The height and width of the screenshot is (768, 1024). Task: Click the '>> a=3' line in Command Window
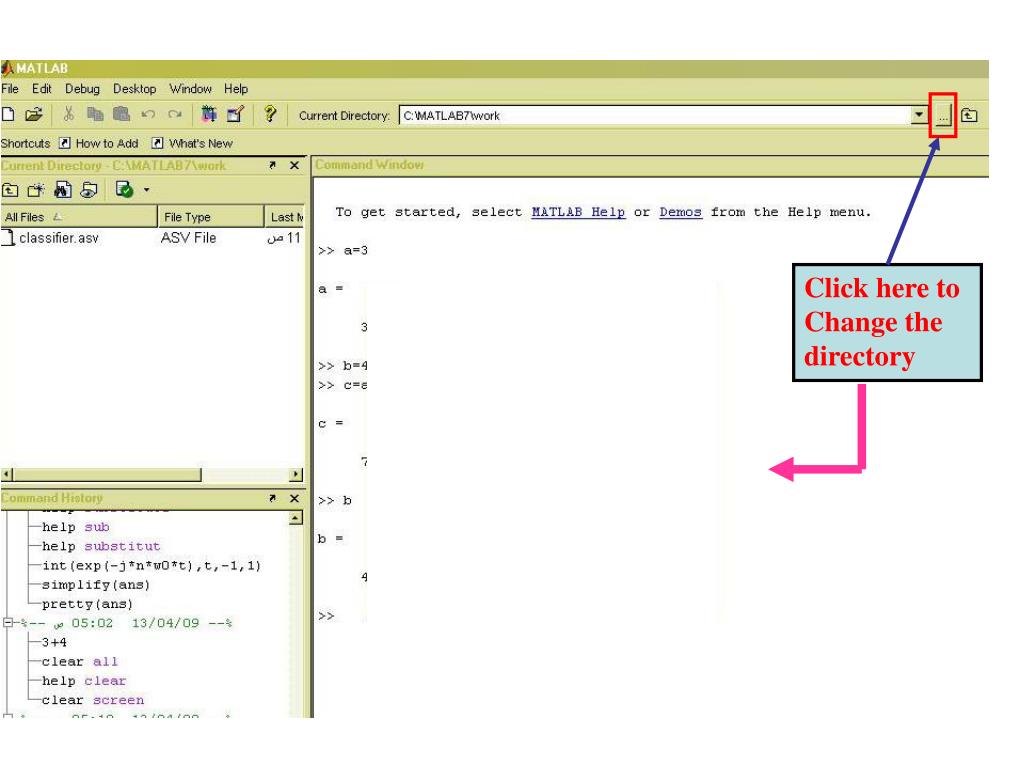point(343,250)
